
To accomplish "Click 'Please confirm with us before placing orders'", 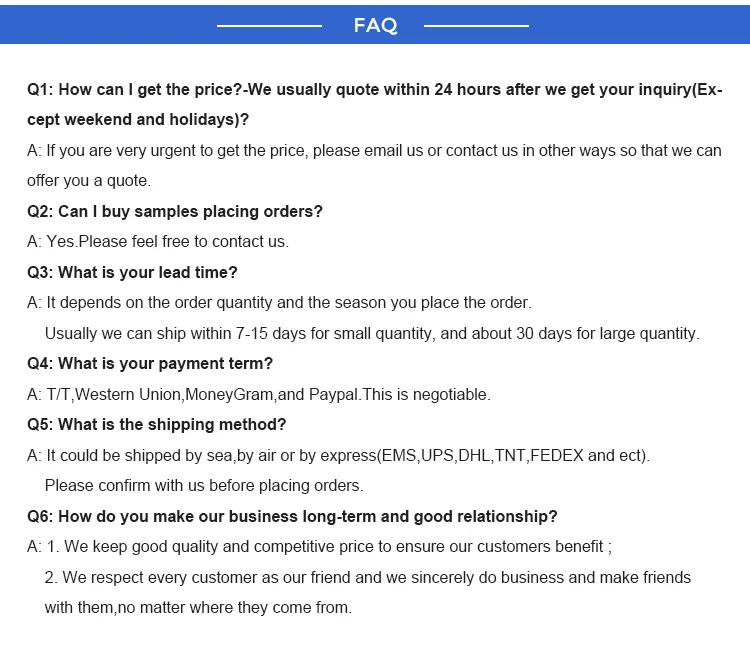I will tap(204, 485).
